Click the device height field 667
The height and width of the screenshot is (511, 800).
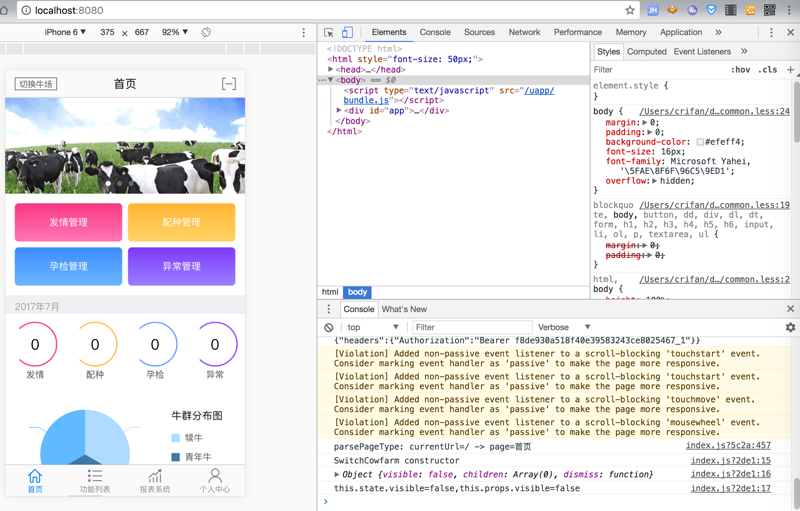(x=142, y=32)
